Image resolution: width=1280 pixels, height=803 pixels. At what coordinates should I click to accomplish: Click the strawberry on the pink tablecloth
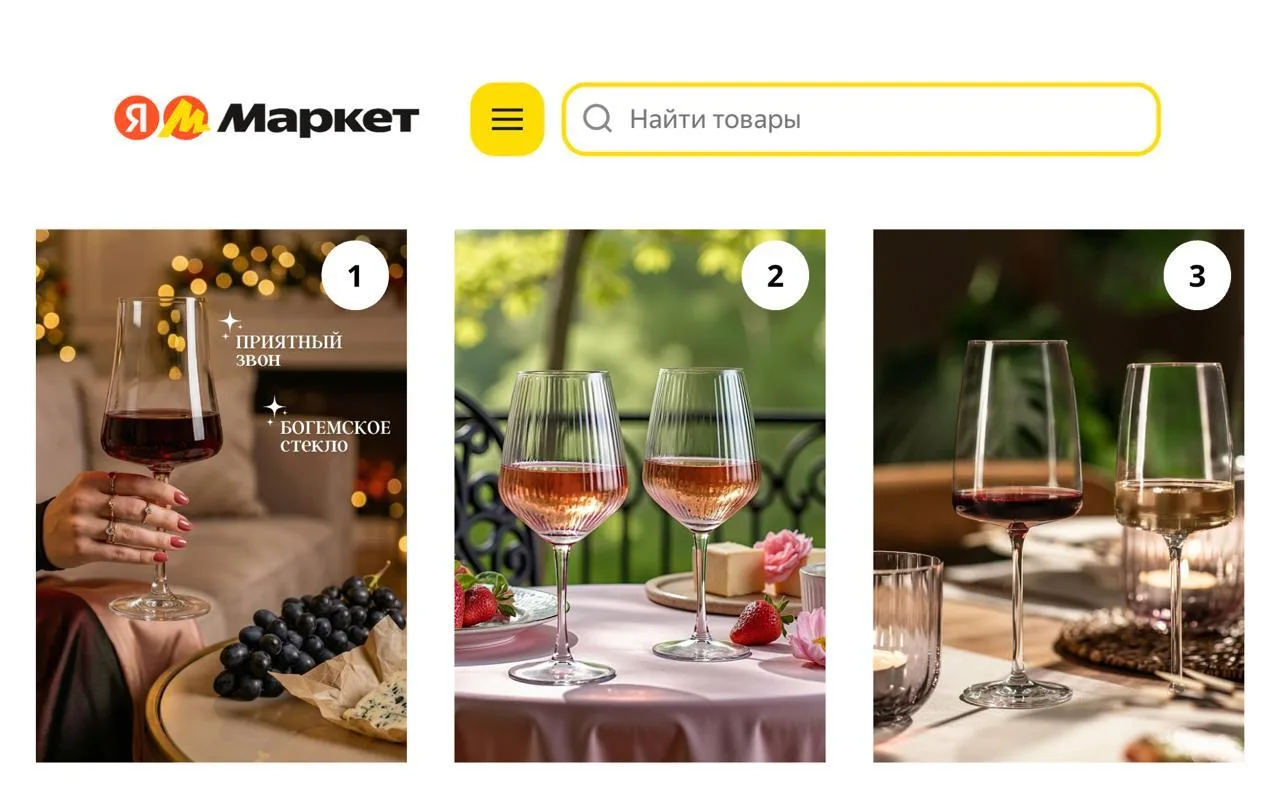tap(758, 621)
